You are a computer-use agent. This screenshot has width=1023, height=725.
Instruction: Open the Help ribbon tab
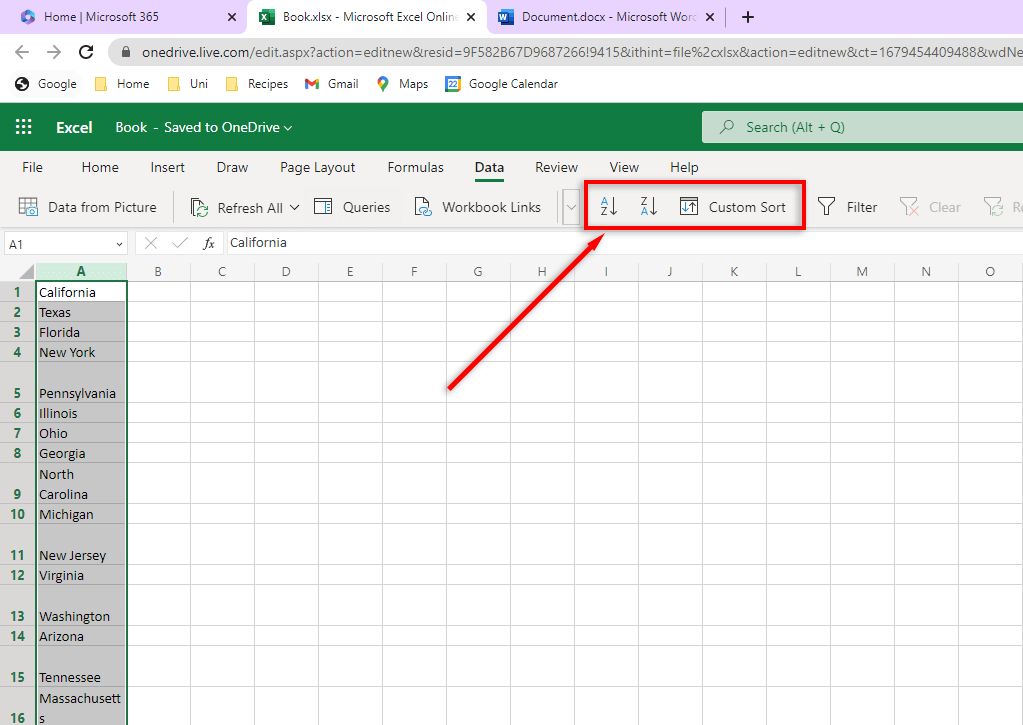tap(684, 167)
